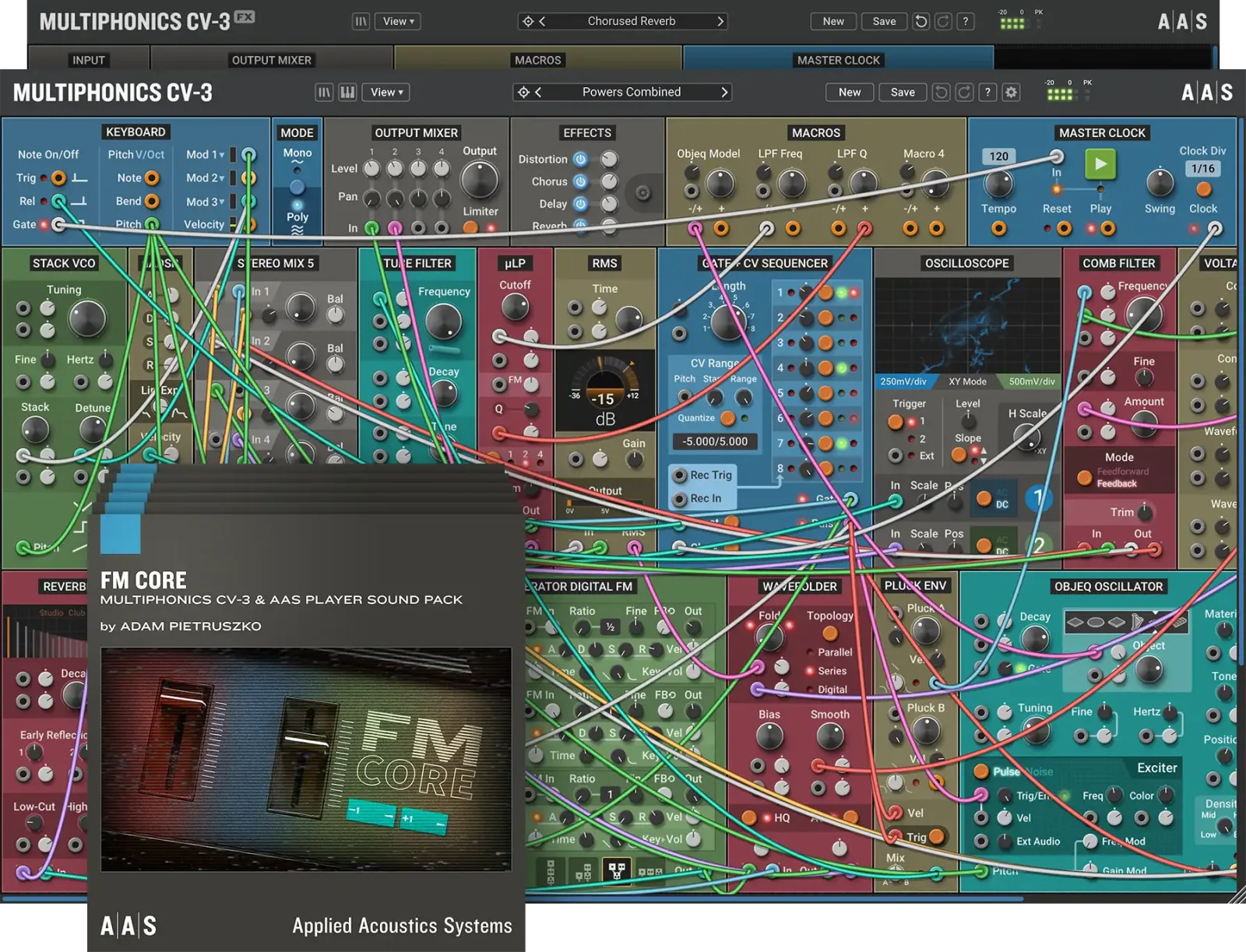Click the 120 tempo value field
The width and height of the screenshot is (1246, 952).
(x=999, y=156)
